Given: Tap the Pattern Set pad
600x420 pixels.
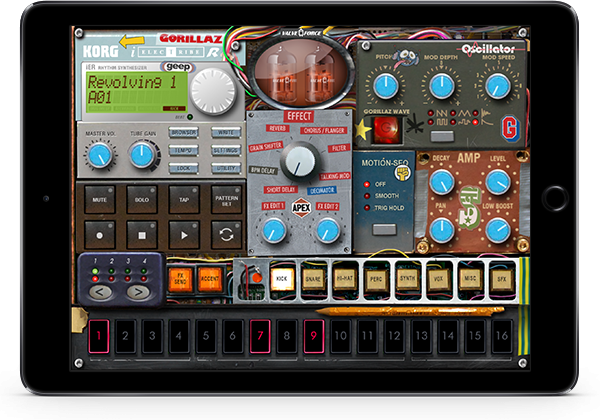Looking at the screenshot, I should point(226,199).
